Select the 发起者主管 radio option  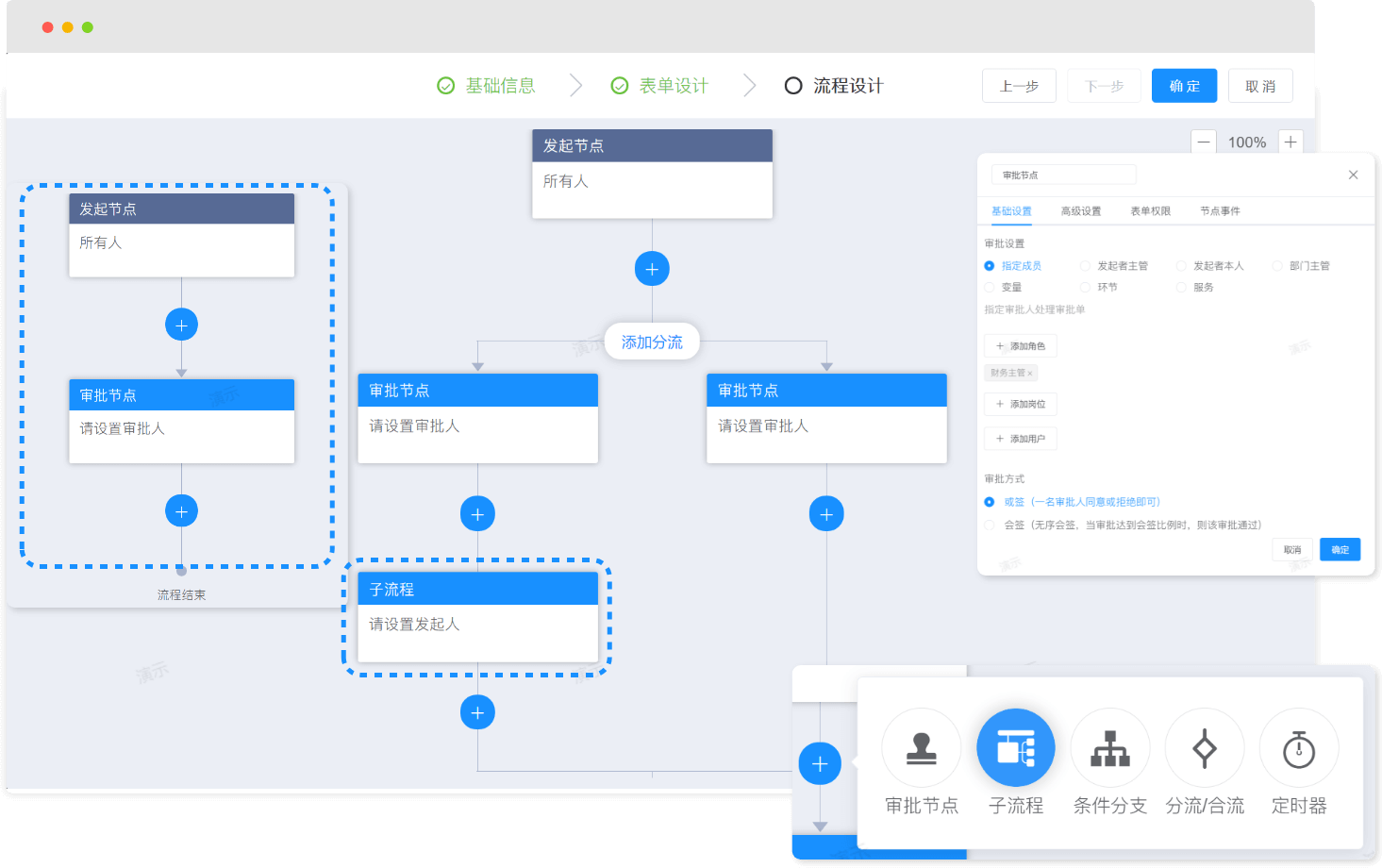(x=1085, y=266)
